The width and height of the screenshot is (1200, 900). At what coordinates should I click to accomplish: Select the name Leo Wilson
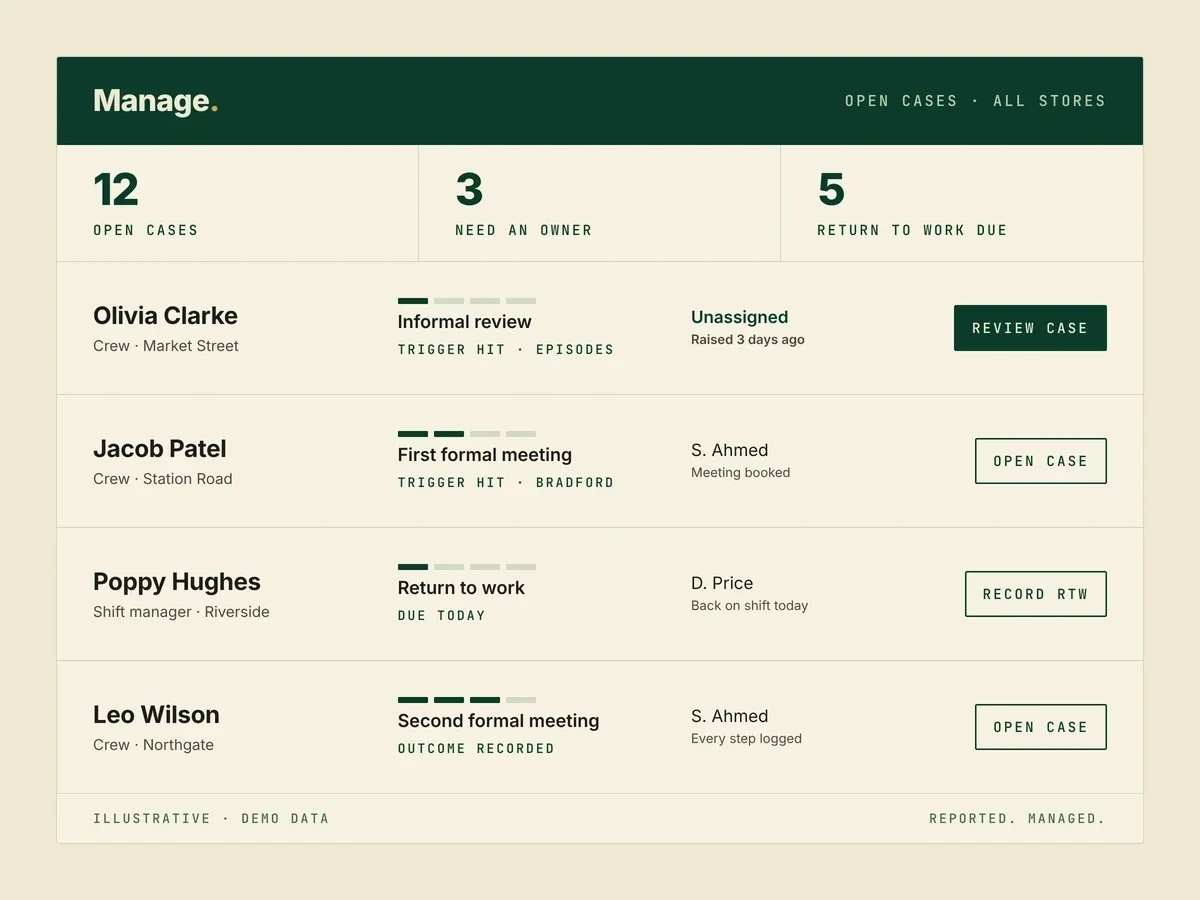pyautogui.click(x=156, y=715)
